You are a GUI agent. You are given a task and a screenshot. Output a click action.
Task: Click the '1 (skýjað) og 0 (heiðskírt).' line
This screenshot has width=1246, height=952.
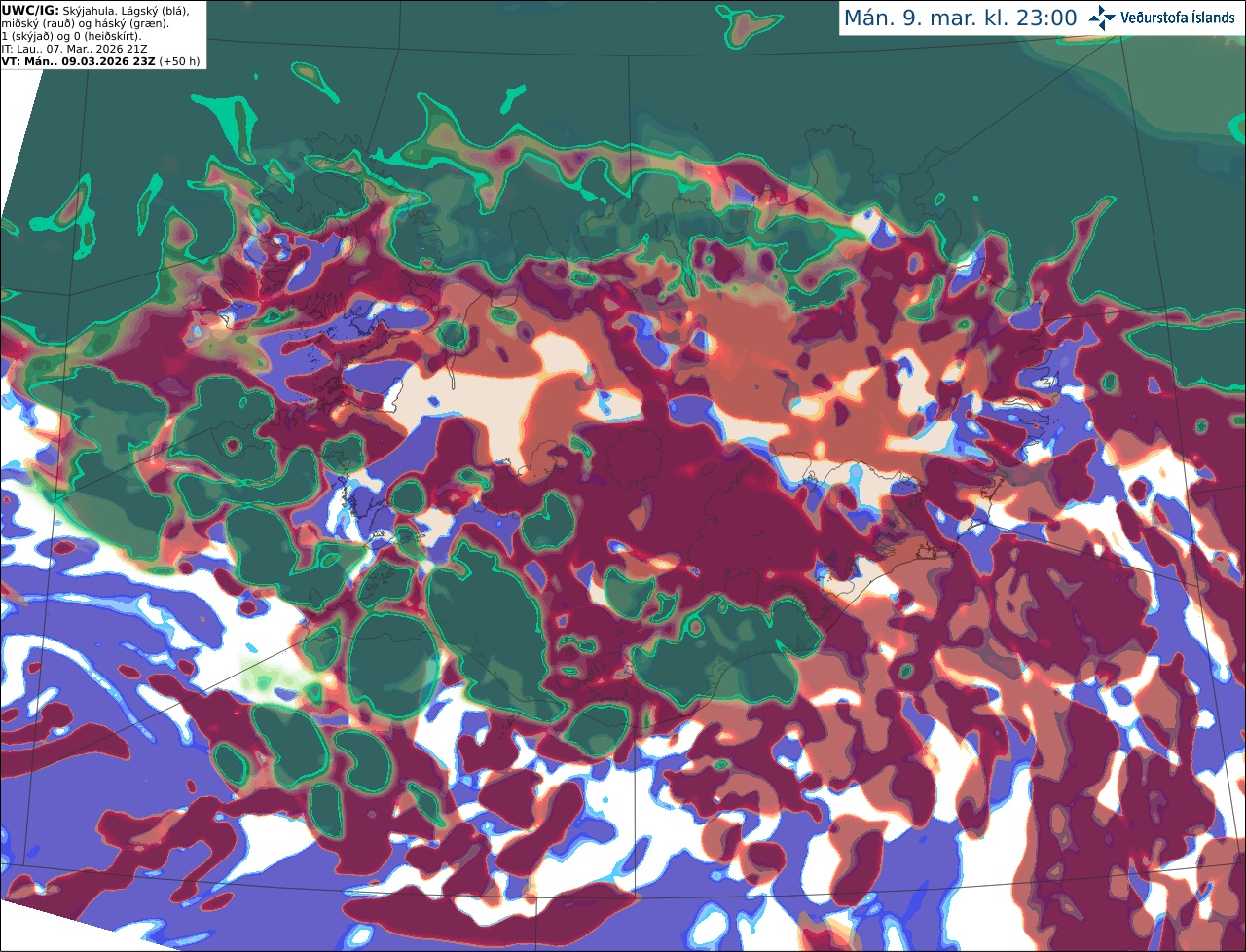tap(71, 36)
